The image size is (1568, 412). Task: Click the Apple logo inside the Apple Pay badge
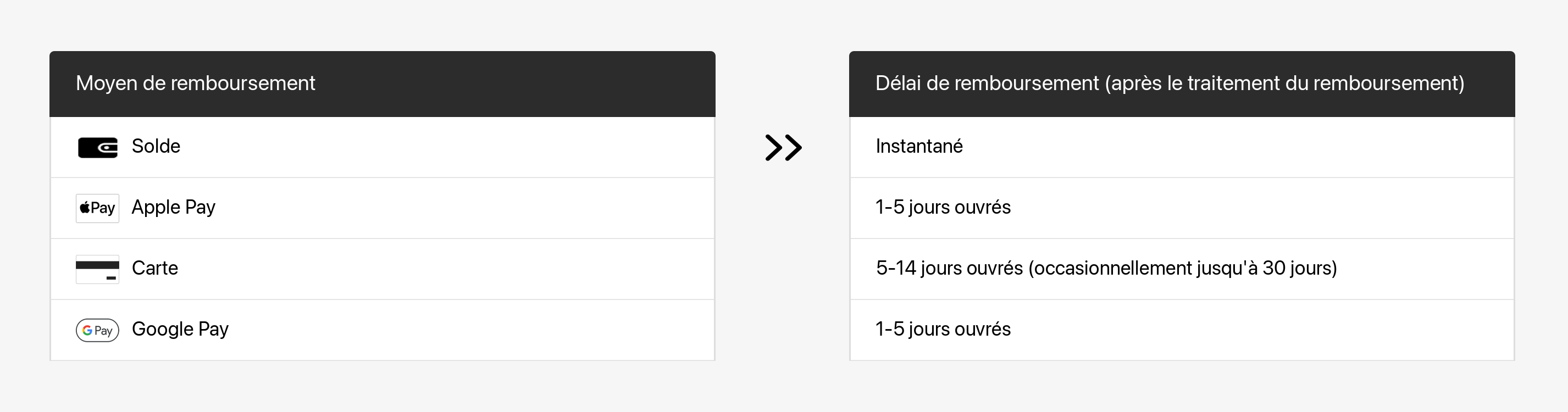pyautogui.click(x=85, y=208)
